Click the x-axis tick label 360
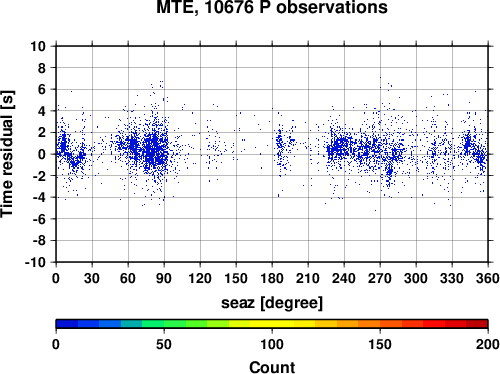500x374 pixels. pos(488,278)
